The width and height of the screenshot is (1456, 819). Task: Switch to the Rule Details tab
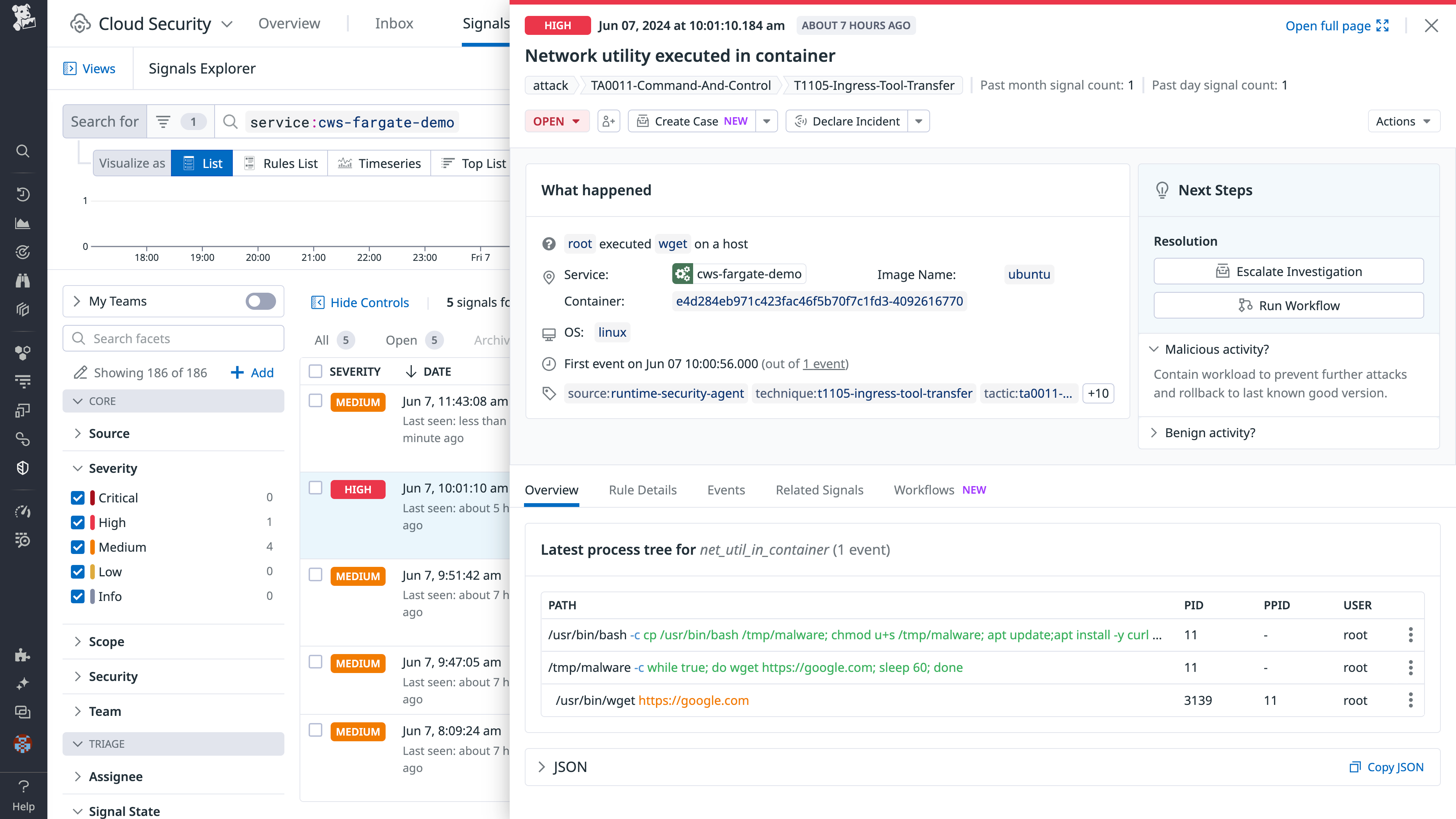click(643, 490)
